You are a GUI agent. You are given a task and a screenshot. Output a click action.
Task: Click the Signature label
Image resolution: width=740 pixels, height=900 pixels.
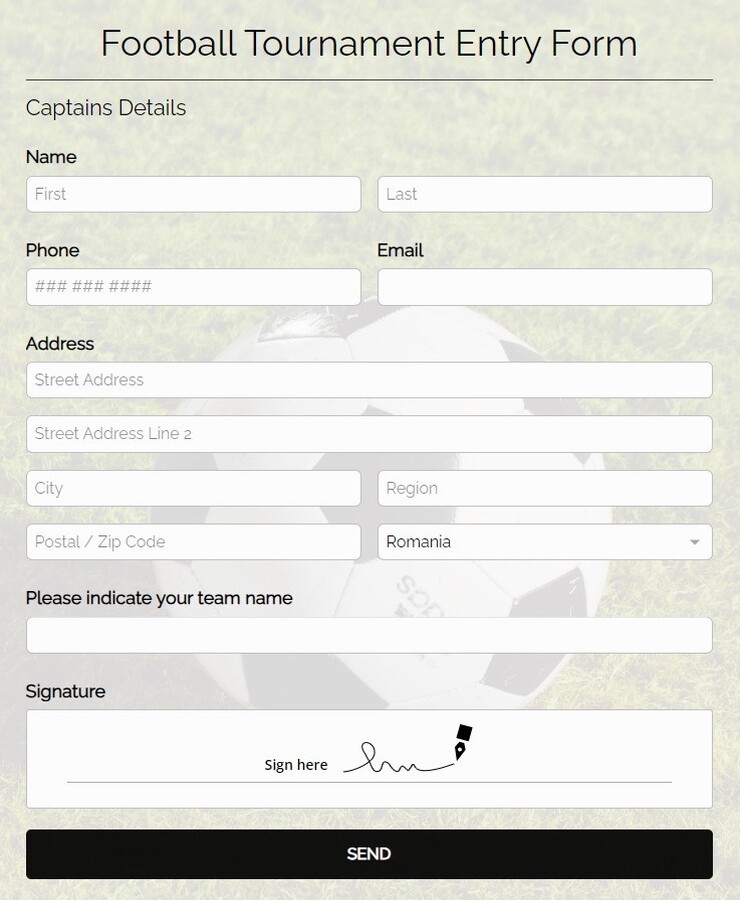[65, 691]
